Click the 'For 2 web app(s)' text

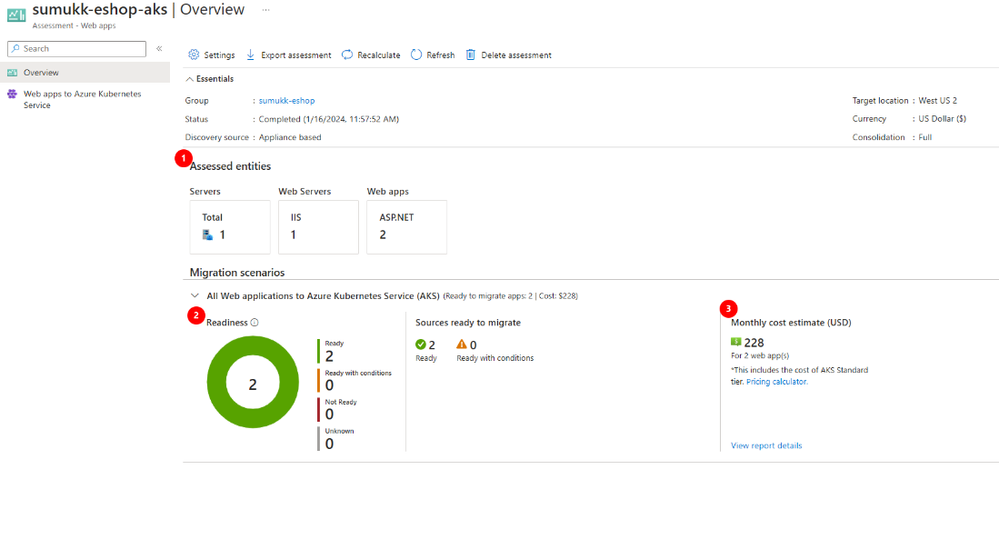click(760, 356)
